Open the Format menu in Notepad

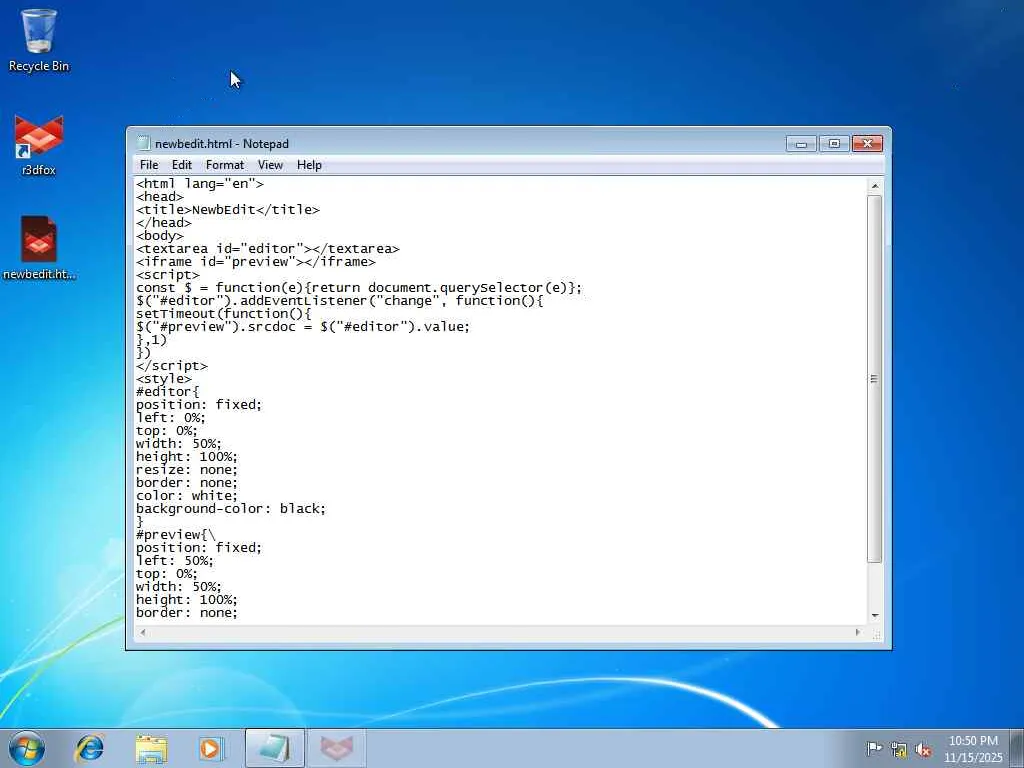click(x=225, y=165)
